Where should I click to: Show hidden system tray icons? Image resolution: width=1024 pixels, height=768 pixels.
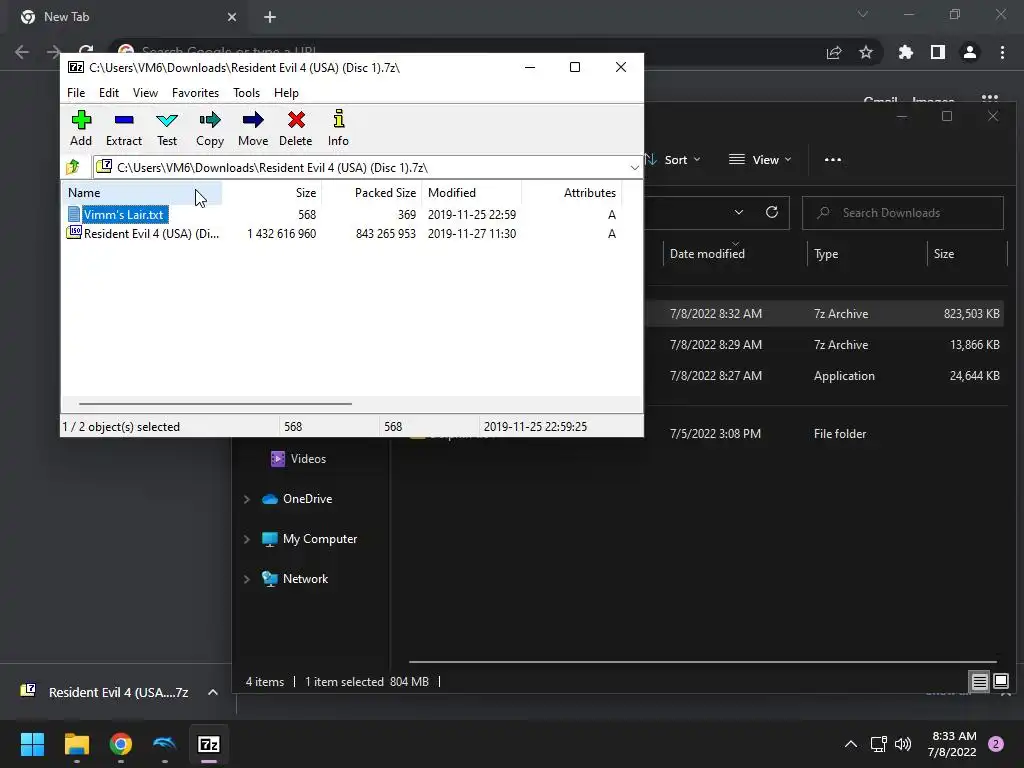coord(850,744)
